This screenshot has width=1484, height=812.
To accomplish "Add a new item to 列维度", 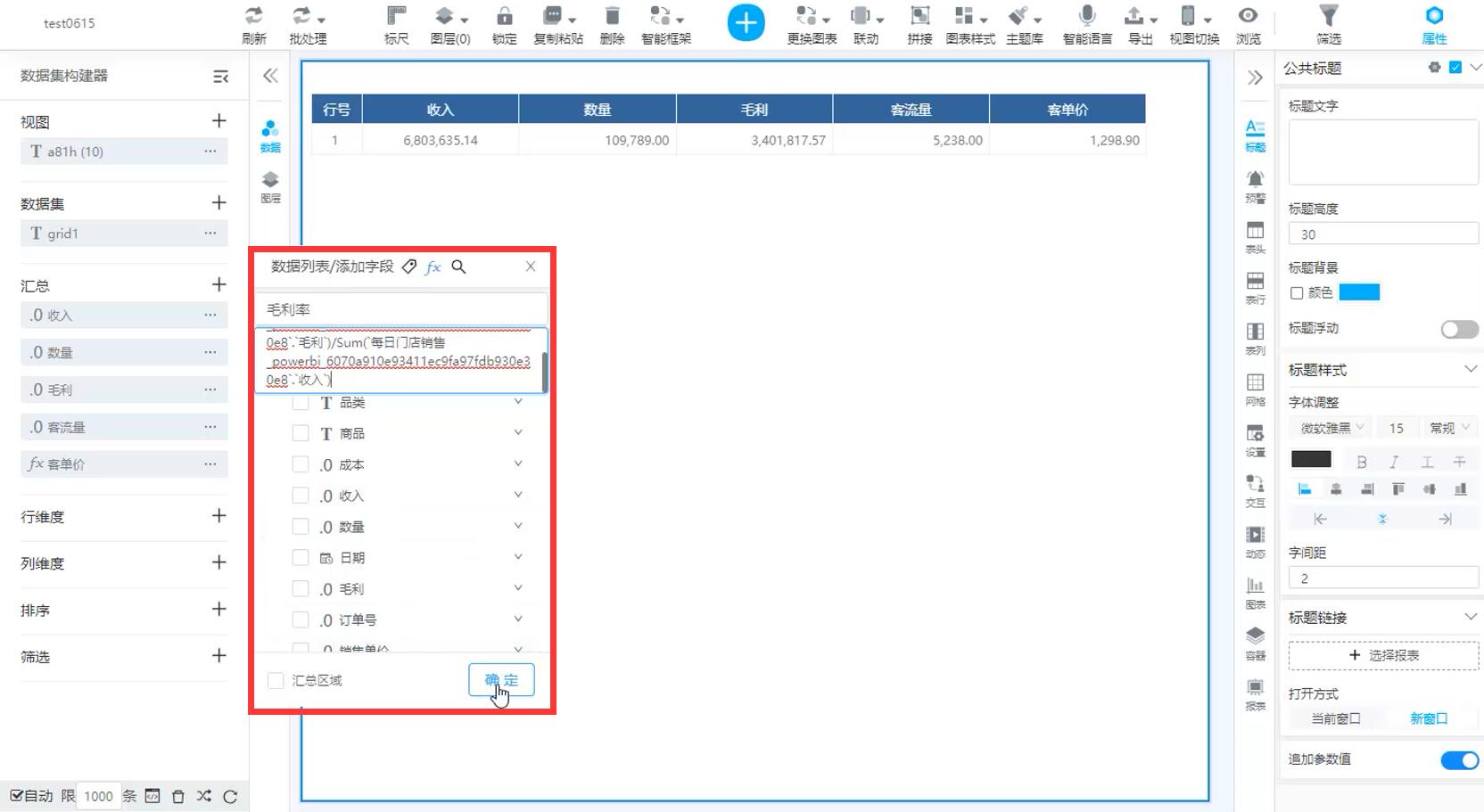I will pyautogui.click(x=218, y=562).
